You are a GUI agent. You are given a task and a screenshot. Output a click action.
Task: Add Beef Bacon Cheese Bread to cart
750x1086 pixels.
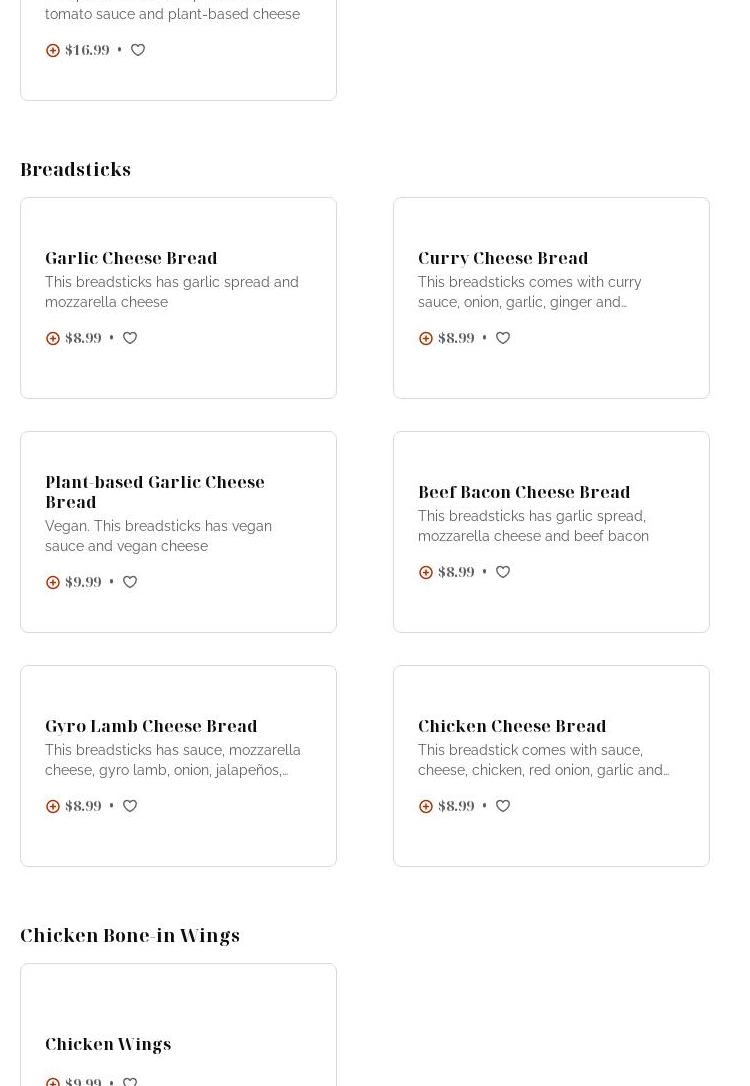(x=426, y=572)
